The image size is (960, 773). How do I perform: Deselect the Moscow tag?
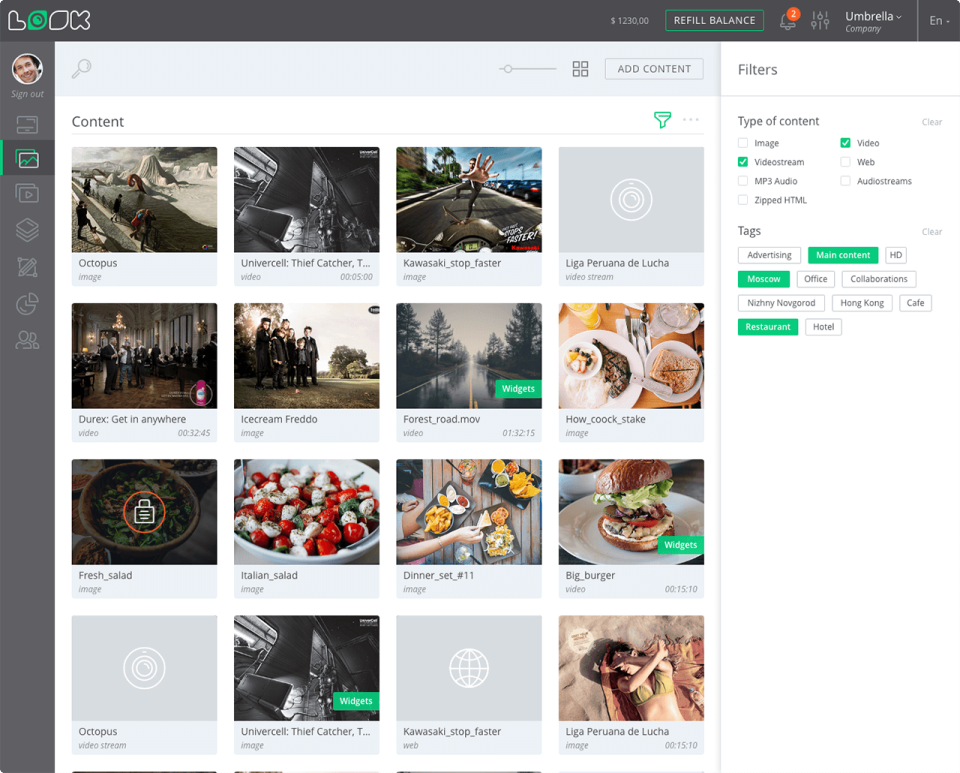point(763,279)
